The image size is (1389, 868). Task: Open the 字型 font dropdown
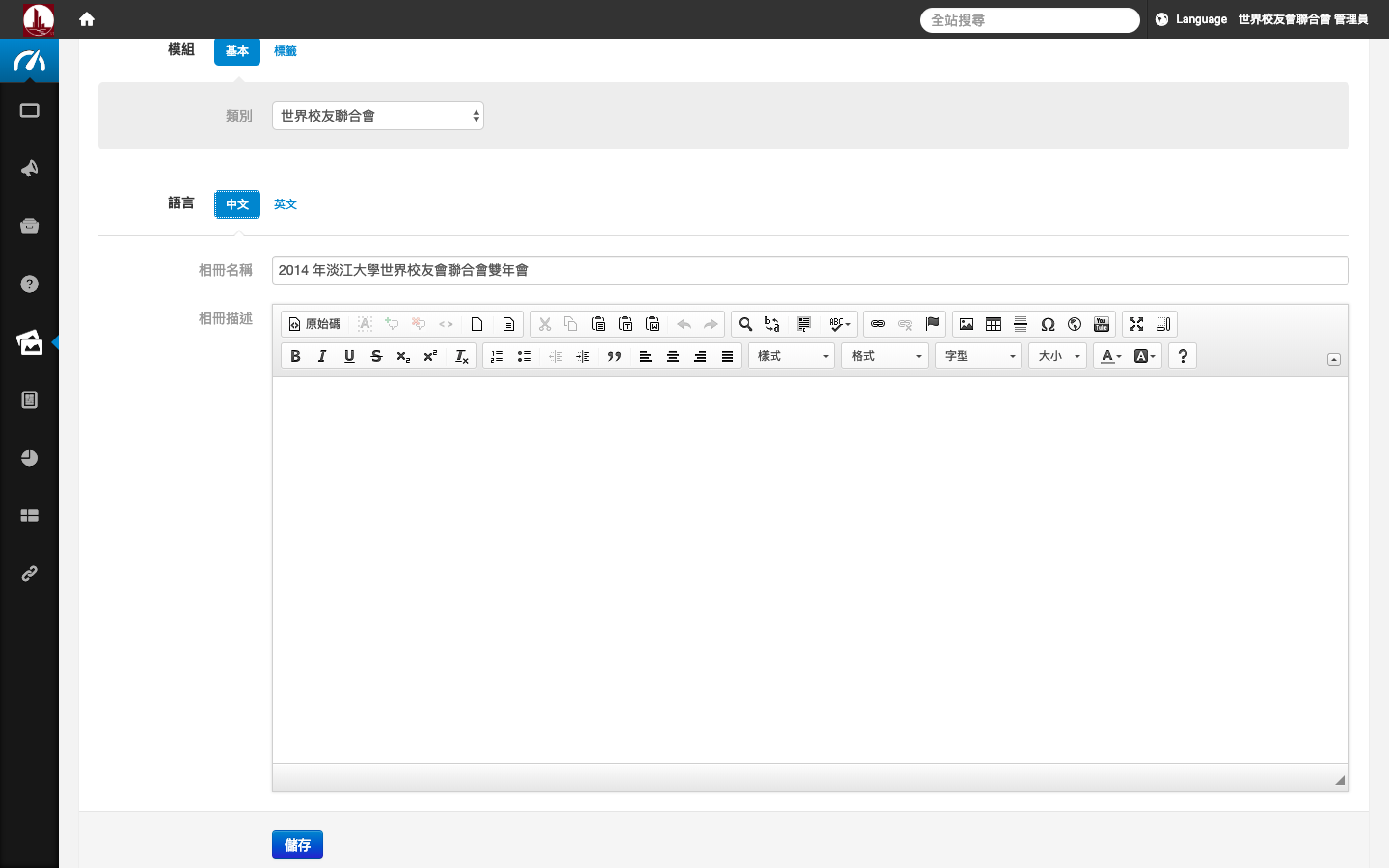(978, 356)
